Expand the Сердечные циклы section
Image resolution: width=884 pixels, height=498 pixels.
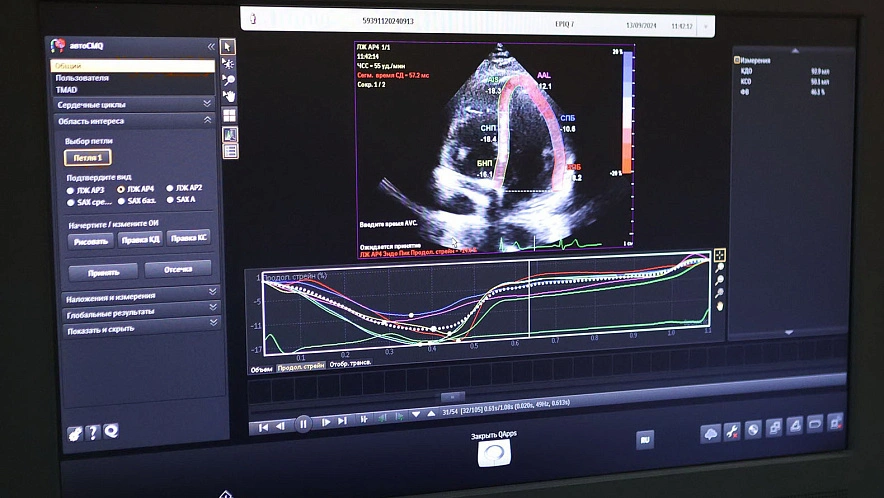point(134,103)
